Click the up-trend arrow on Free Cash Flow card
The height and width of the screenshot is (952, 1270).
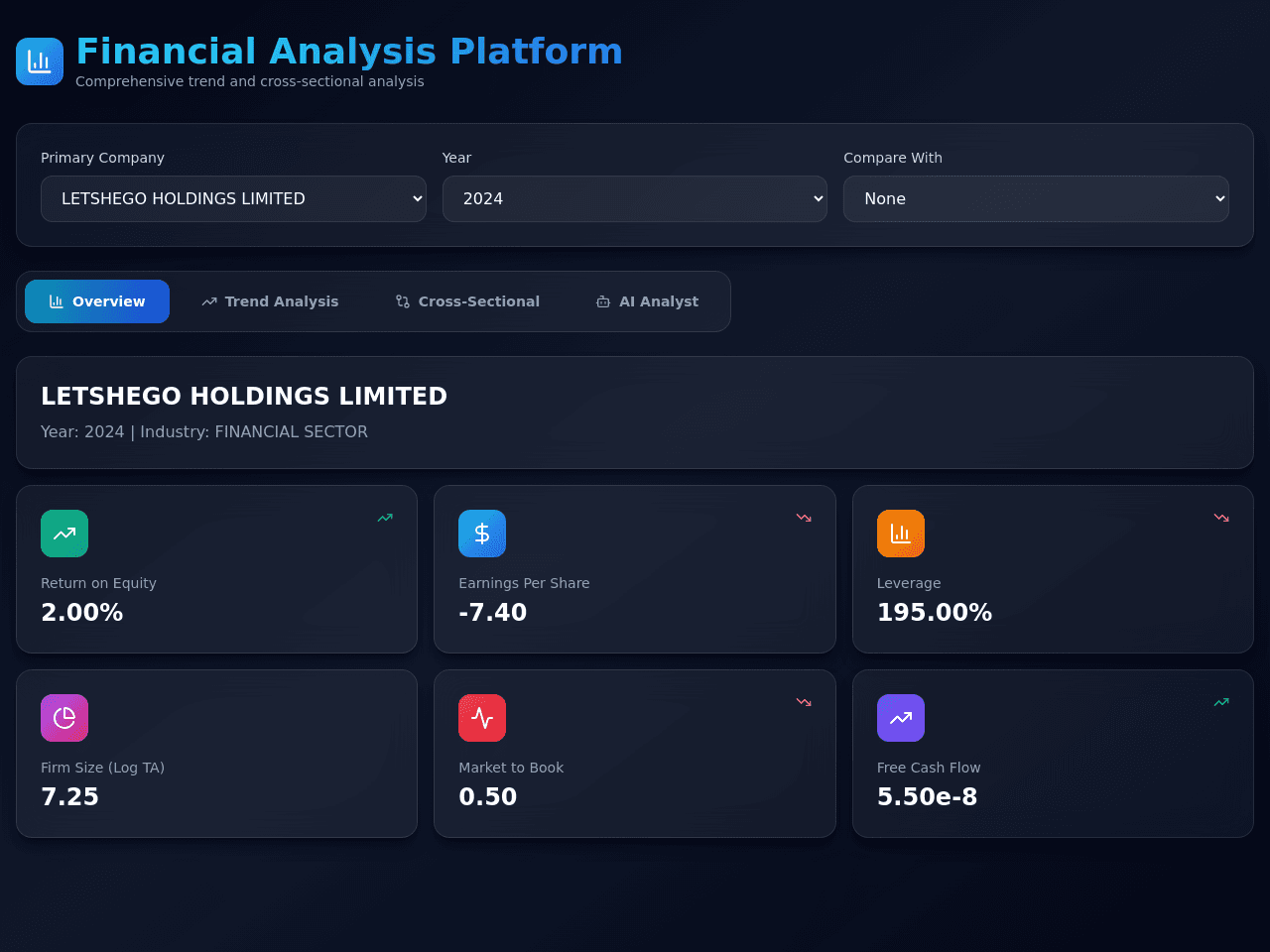[1221, 702]
